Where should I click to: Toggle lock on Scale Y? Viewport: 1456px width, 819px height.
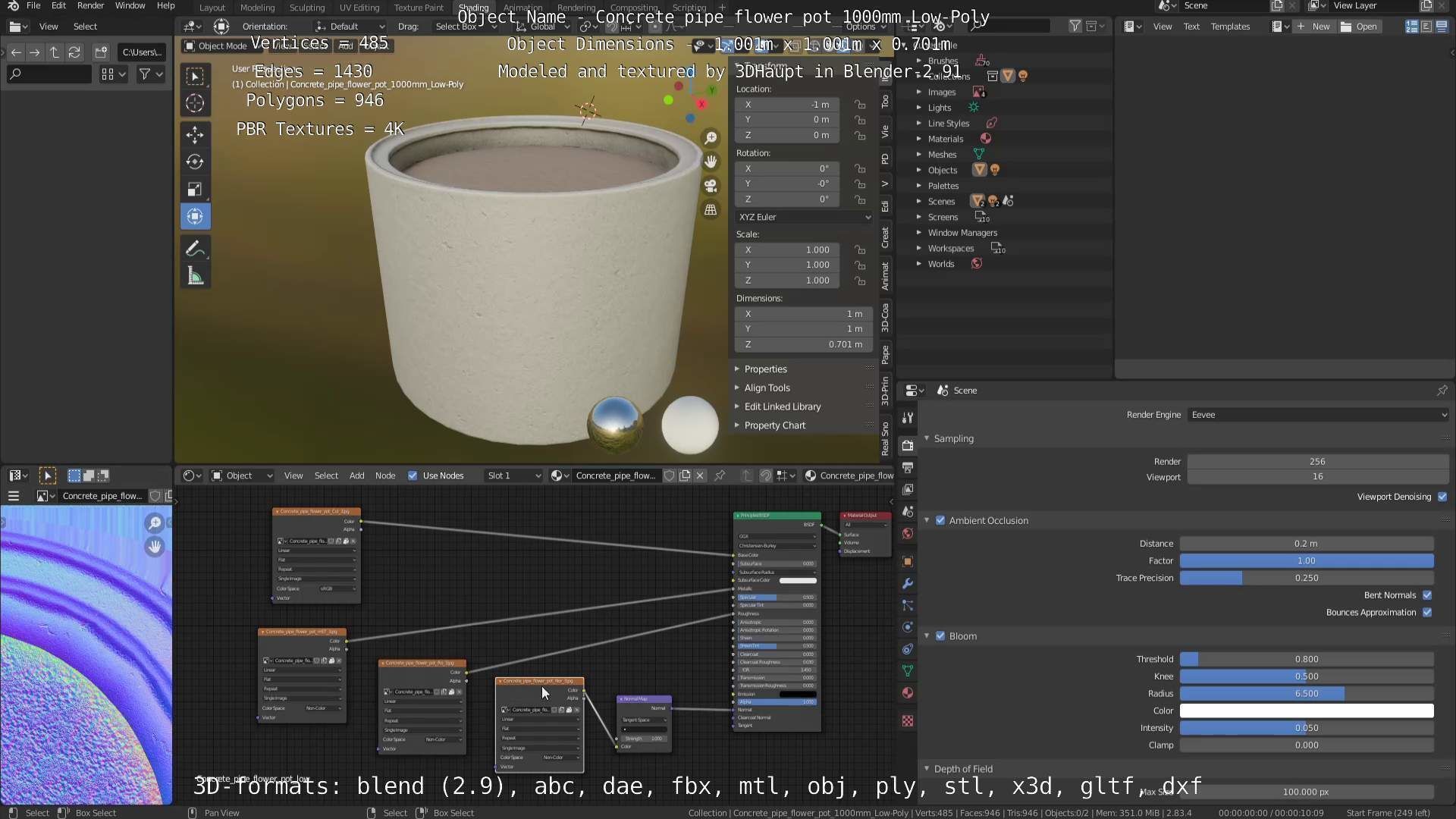click(860, 265)
